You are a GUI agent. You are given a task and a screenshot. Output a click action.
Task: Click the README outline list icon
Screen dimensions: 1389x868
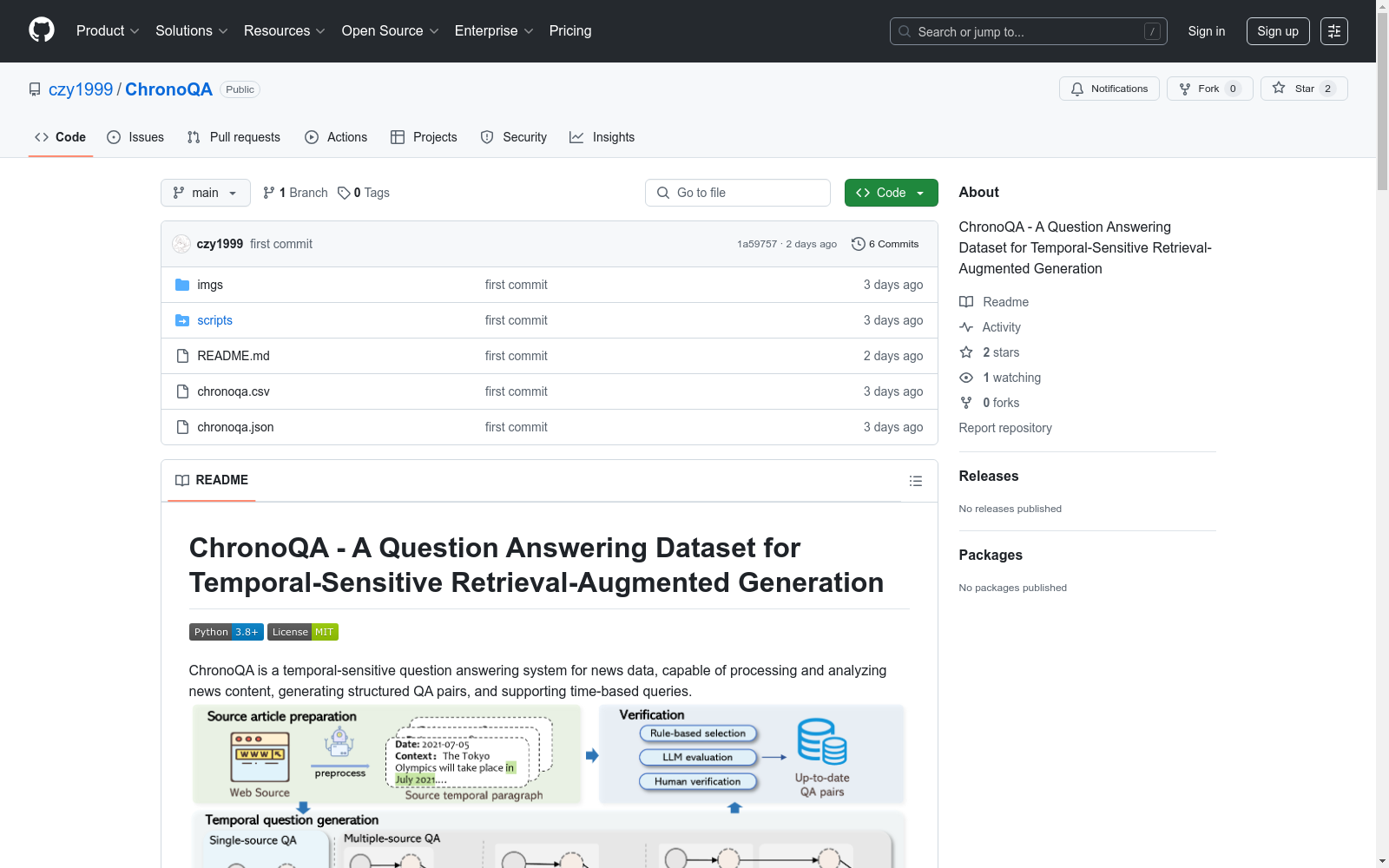pyautogui.click(x=916, y=481)
